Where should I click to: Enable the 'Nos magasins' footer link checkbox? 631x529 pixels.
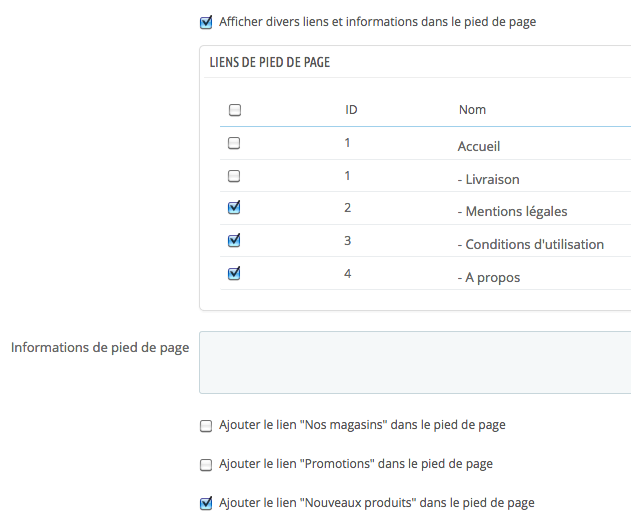[206, 426]
